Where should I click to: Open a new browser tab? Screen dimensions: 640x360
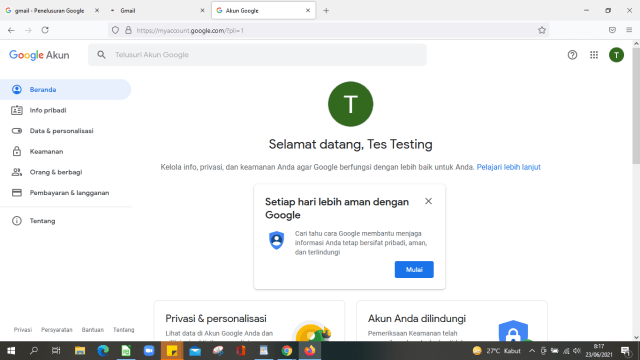(326, 11)
